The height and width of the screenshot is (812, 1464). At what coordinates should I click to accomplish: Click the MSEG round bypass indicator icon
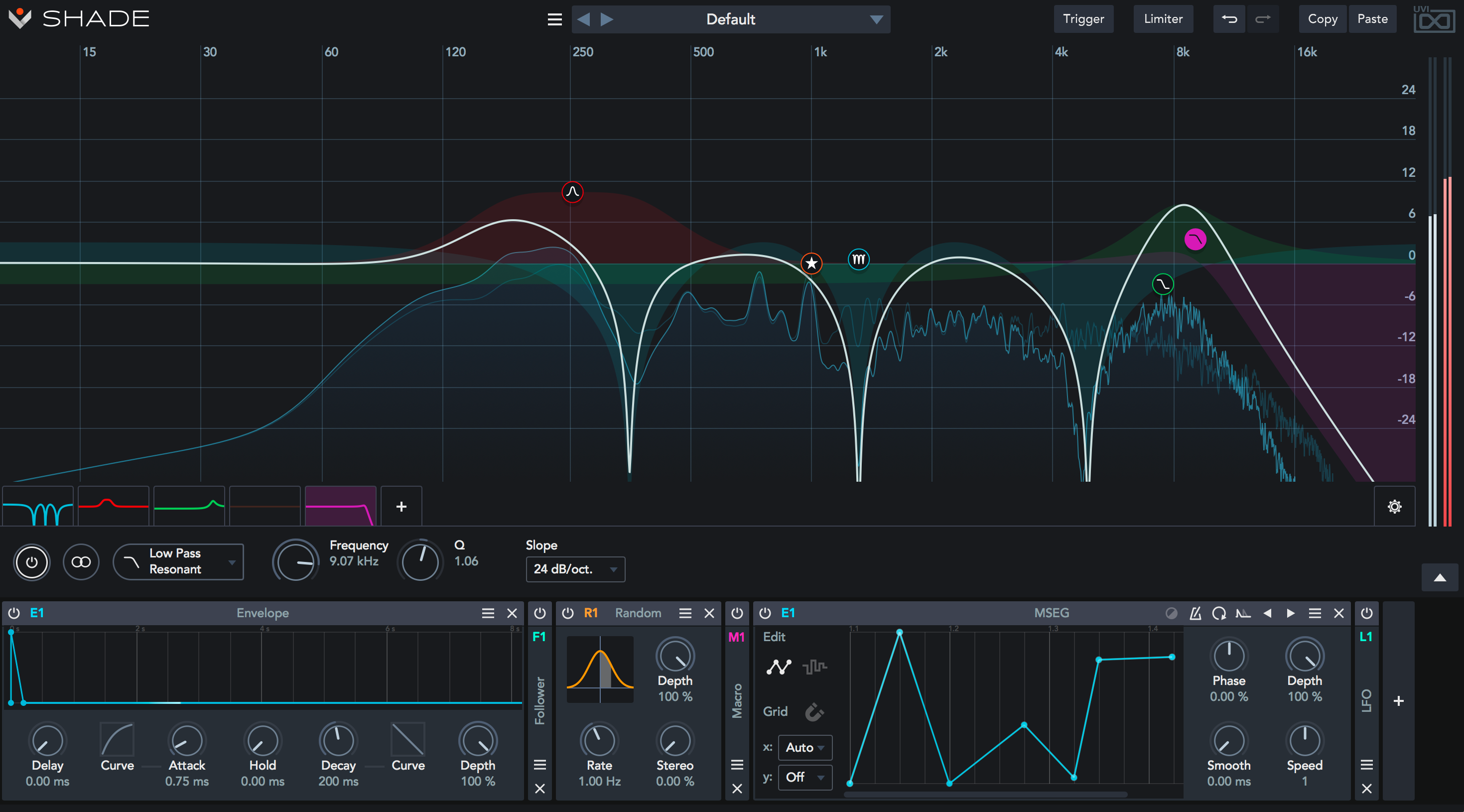click(1171, 613)
